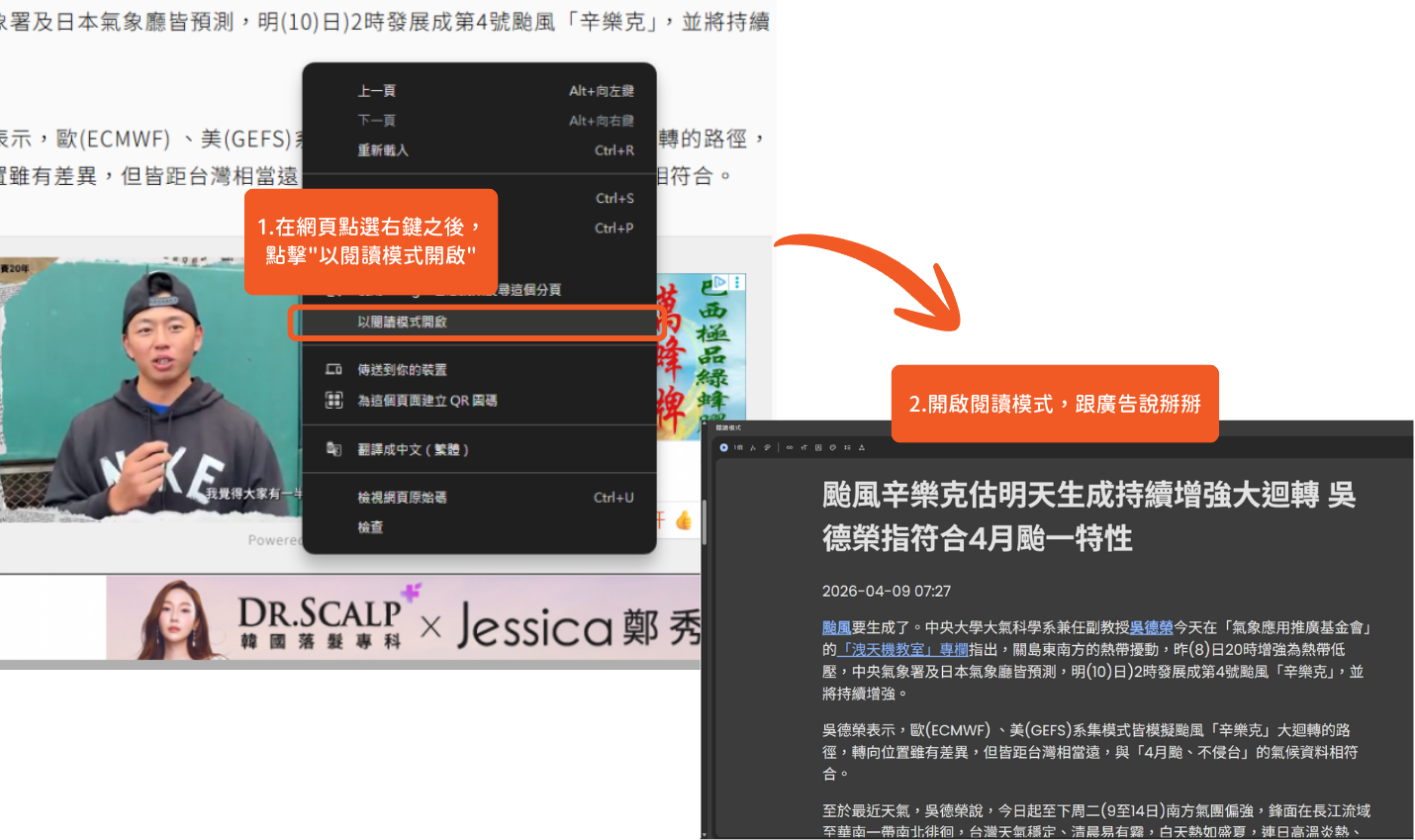Click the 閱讀模式 panel title
This screenshot has width=1415, height=840.
(x=728, y=427)
